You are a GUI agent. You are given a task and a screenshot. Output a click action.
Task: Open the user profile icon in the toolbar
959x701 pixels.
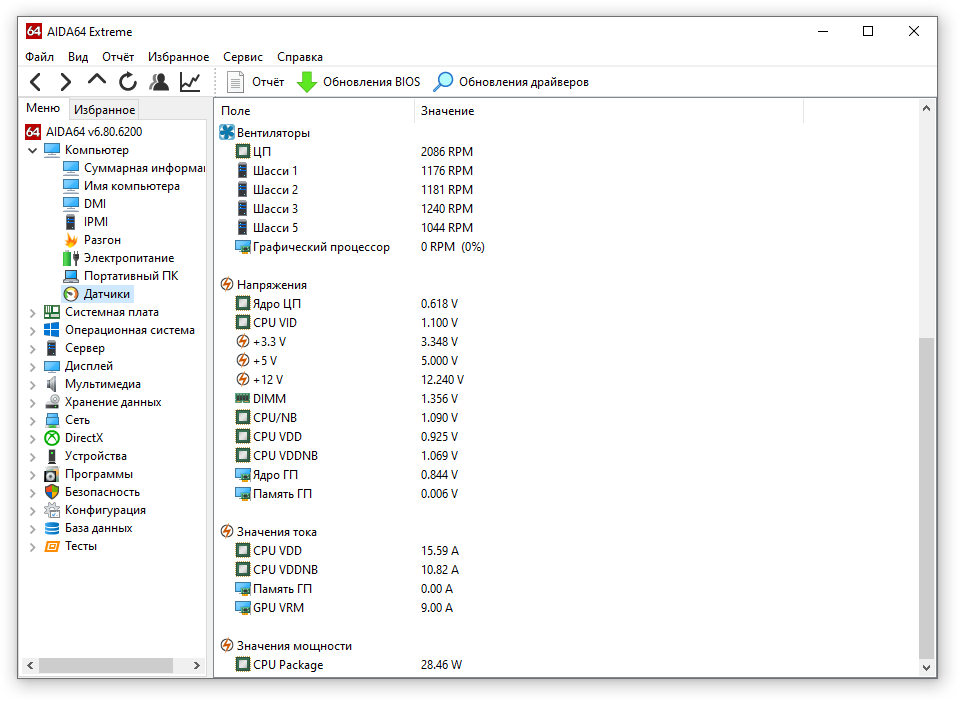pos(159,82)
